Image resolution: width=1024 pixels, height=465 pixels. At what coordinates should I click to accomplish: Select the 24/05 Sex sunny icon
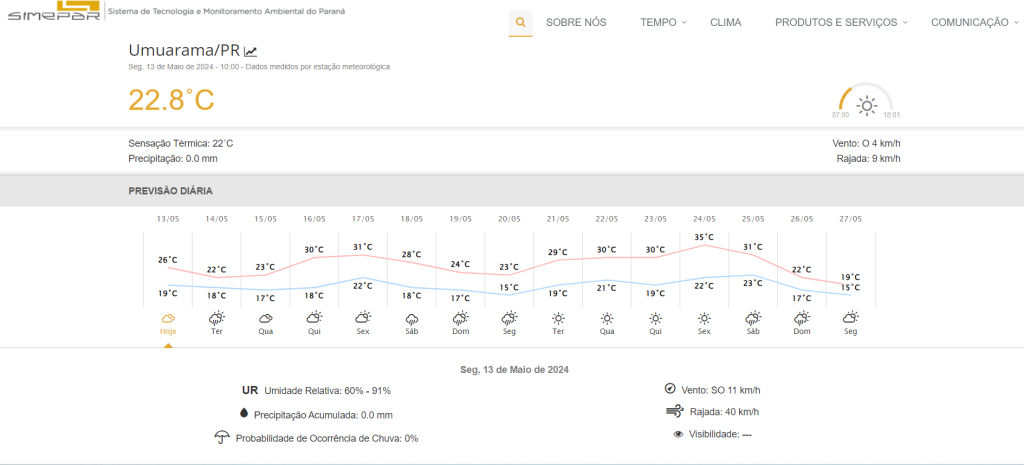(x=704, y=318)
